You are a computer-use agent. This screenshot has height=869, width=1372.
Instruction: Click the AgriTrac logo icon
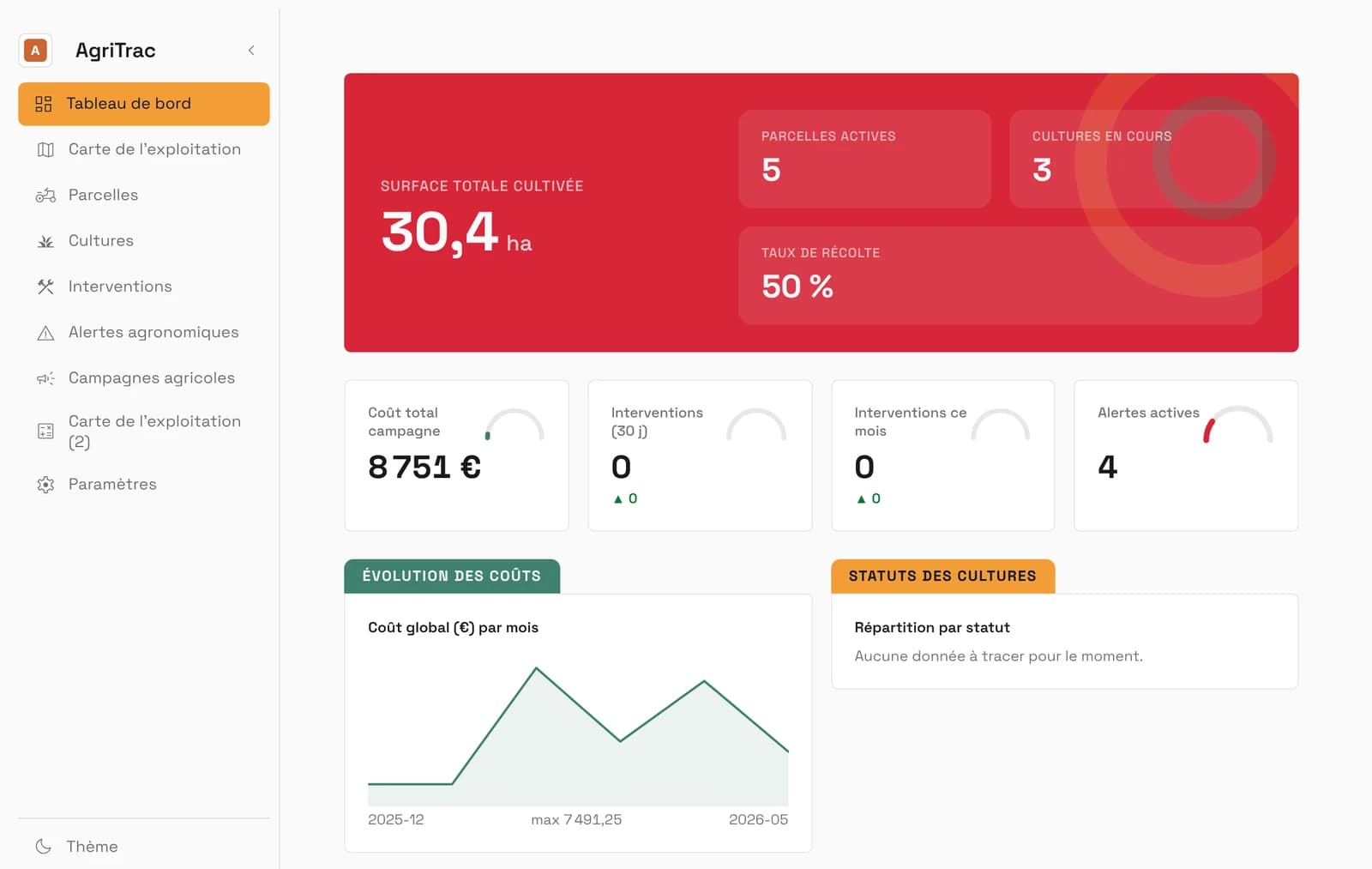point(35,51)
